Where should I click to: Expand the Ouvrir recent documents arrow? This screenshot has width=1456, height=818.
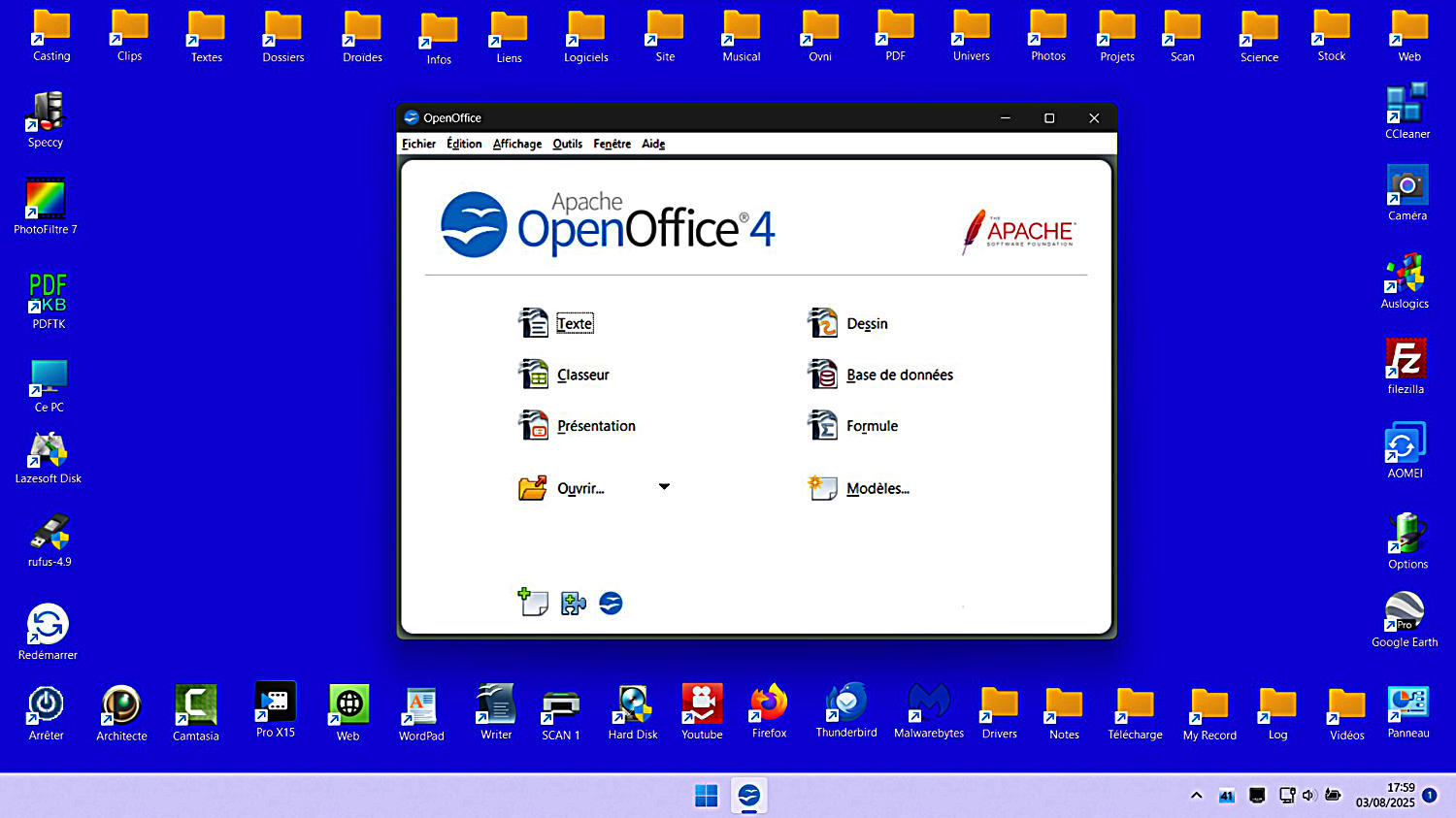(664, 487)
